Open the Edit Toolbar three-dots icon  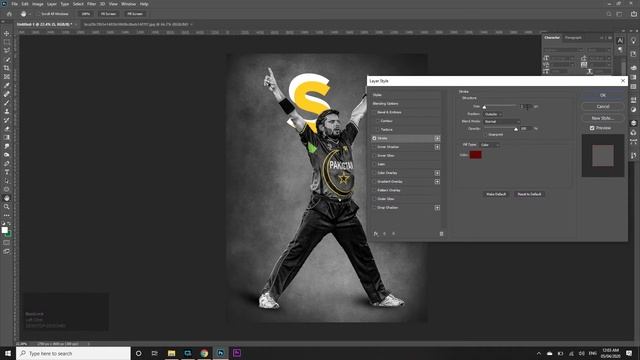click(7, 215)
